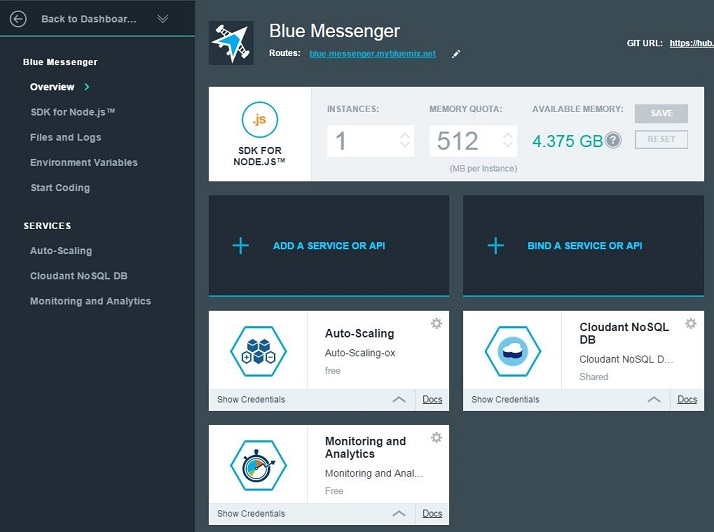Click the plus icon in Add a Service tile

click(x=240, y=246)
